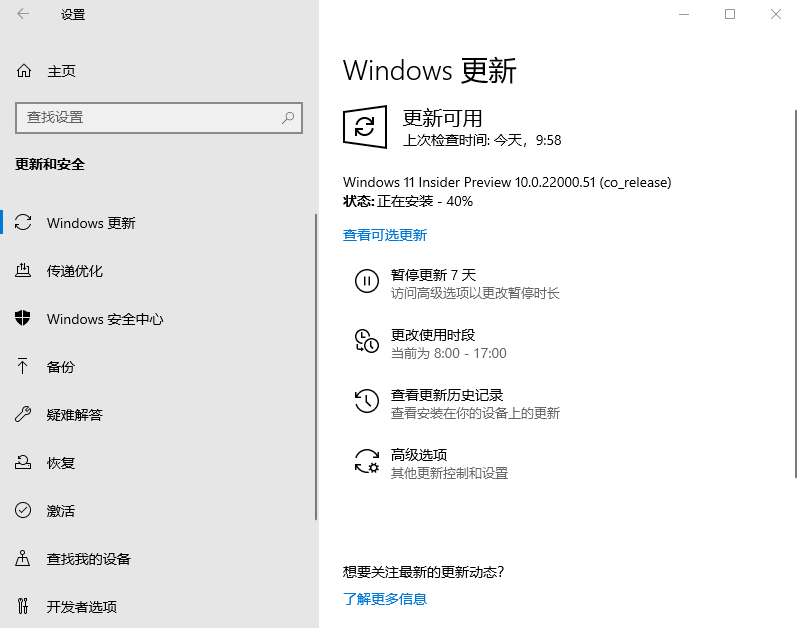Focus the 查找设置 search box

(x=159, y=118)
